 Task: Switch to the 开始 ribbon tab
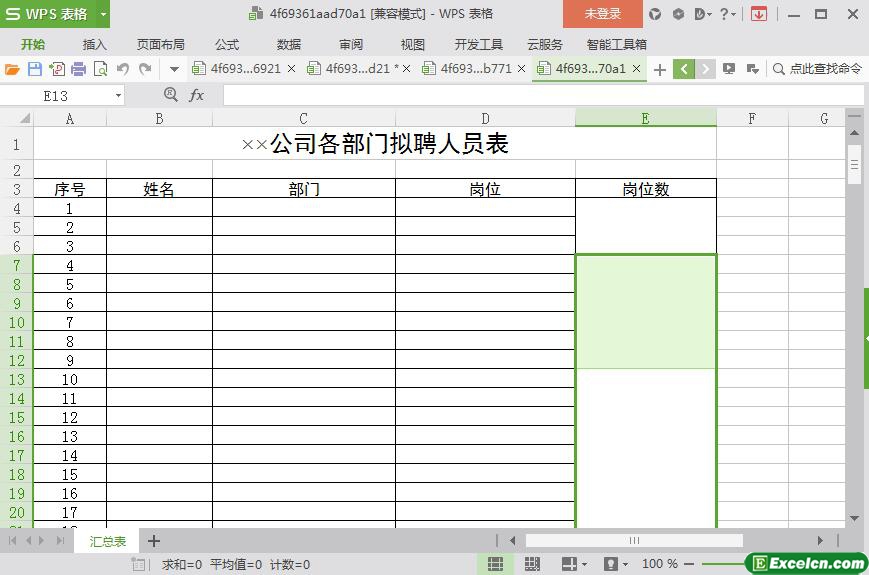[x=33, y=44]
